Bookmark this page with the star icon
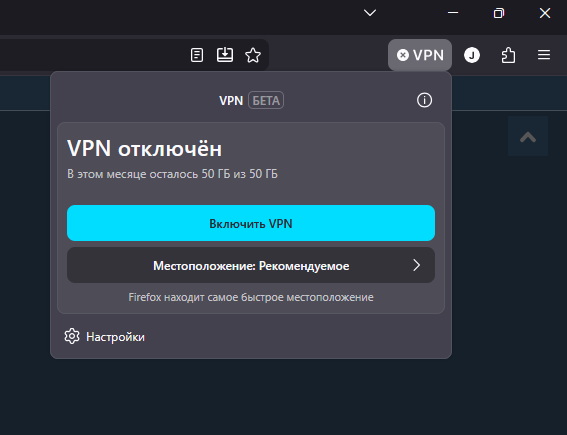Screen dimensions: 567x435 (253, 55)
